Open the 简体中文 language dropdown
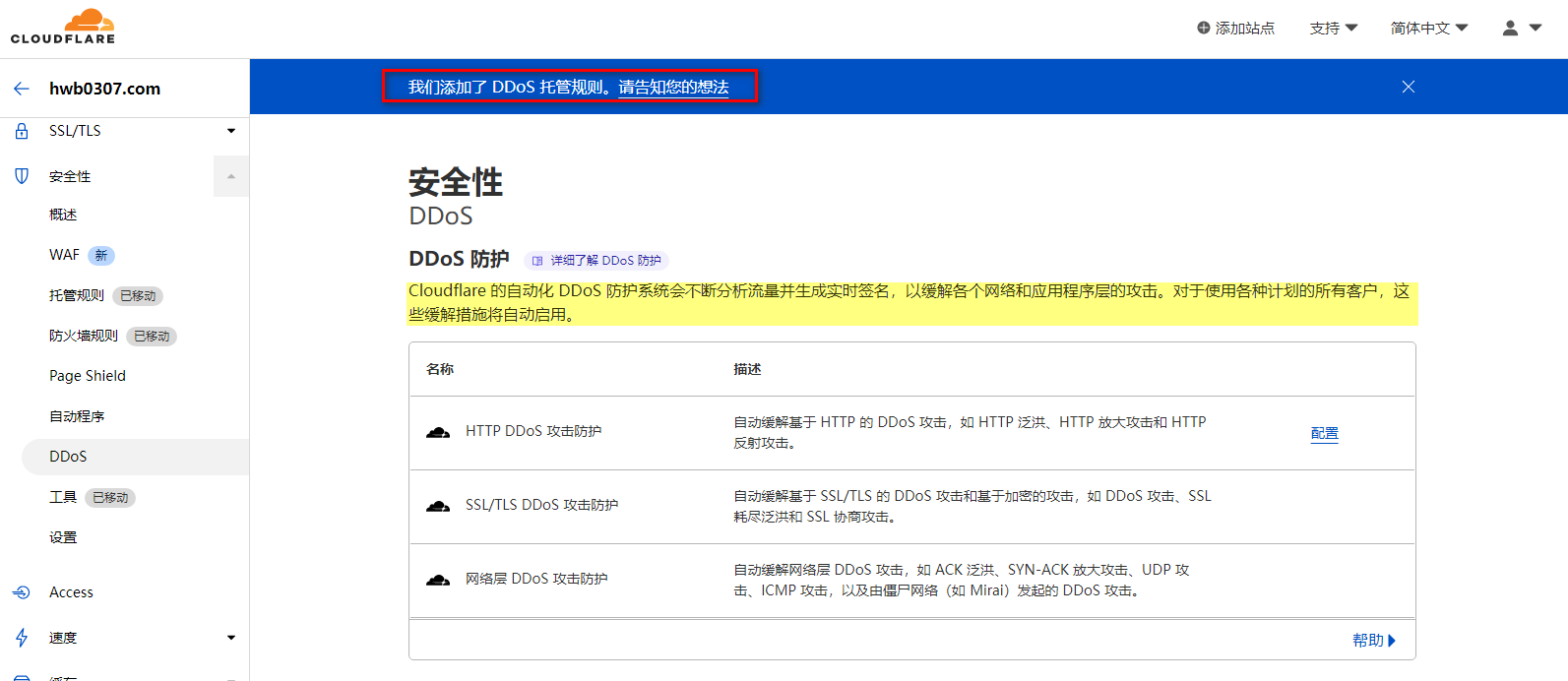The image size is (1568, 681). 1428,29
